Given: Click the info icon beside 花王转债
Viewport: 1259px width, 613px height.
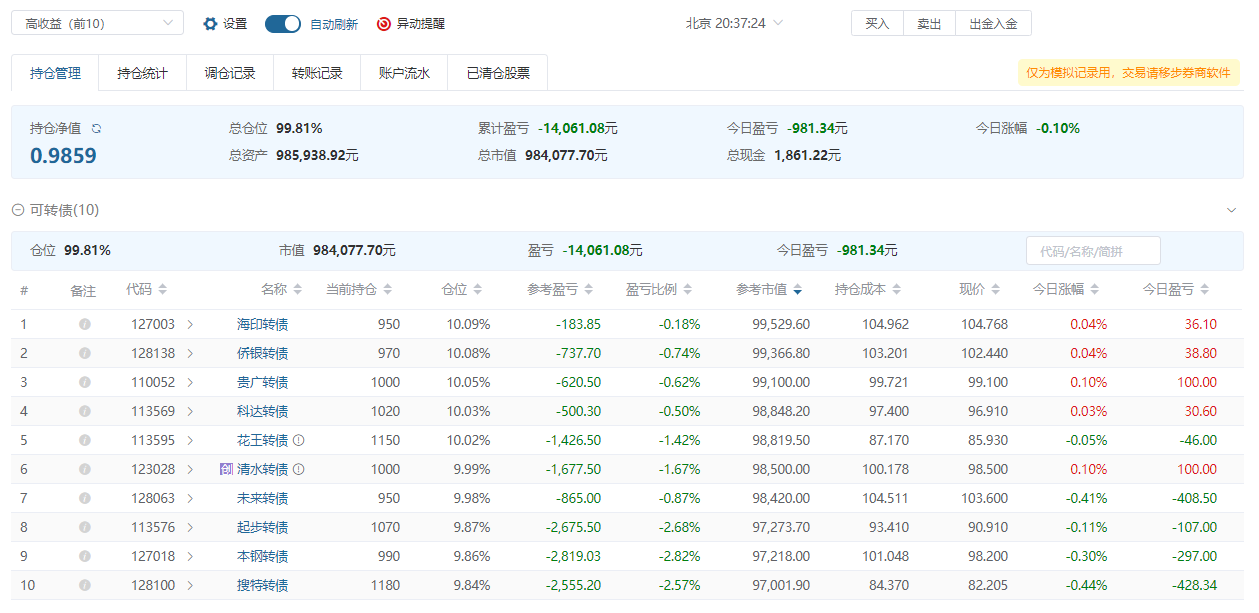Looking at the screenshot, I should (298, 440).
